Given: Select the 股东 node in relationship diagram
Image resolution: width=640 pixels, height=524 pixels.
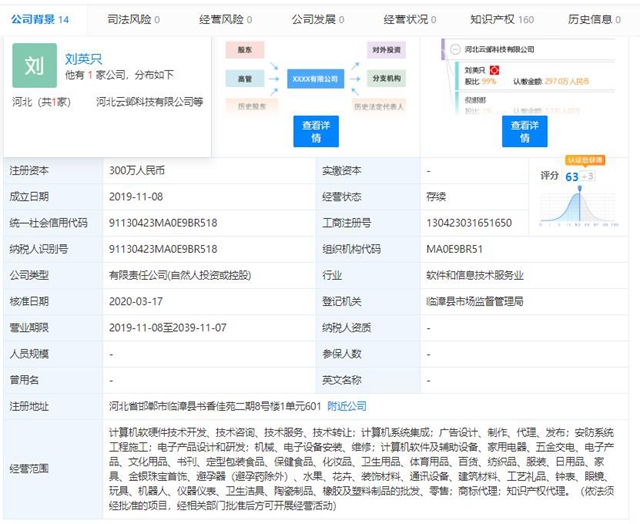Looking at the screenshot, I should [245, 47].
